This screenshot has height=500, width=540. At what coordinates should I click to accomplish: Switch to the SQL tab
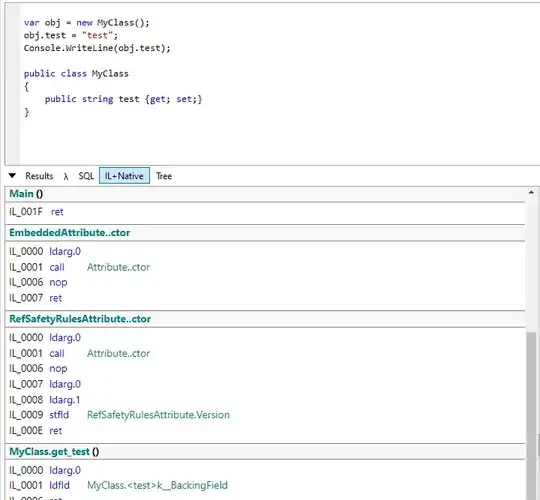coord(86,176)
